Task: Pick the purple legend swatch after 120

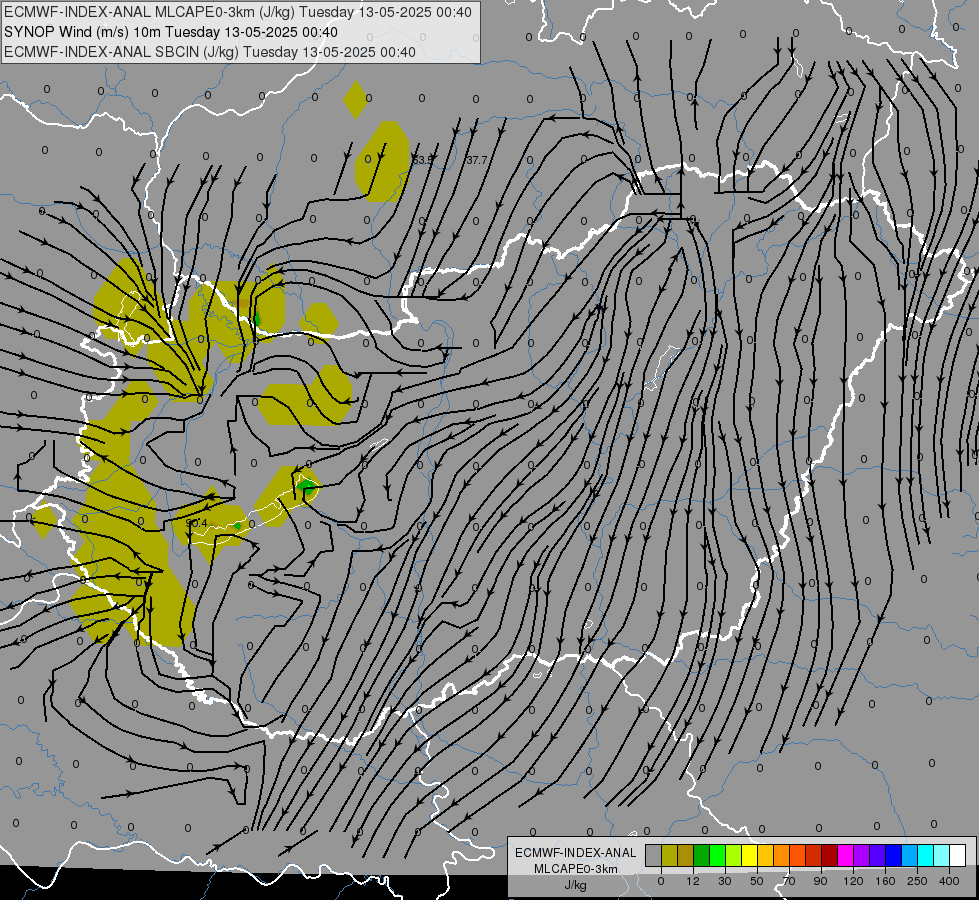Action: coord(862,855)
